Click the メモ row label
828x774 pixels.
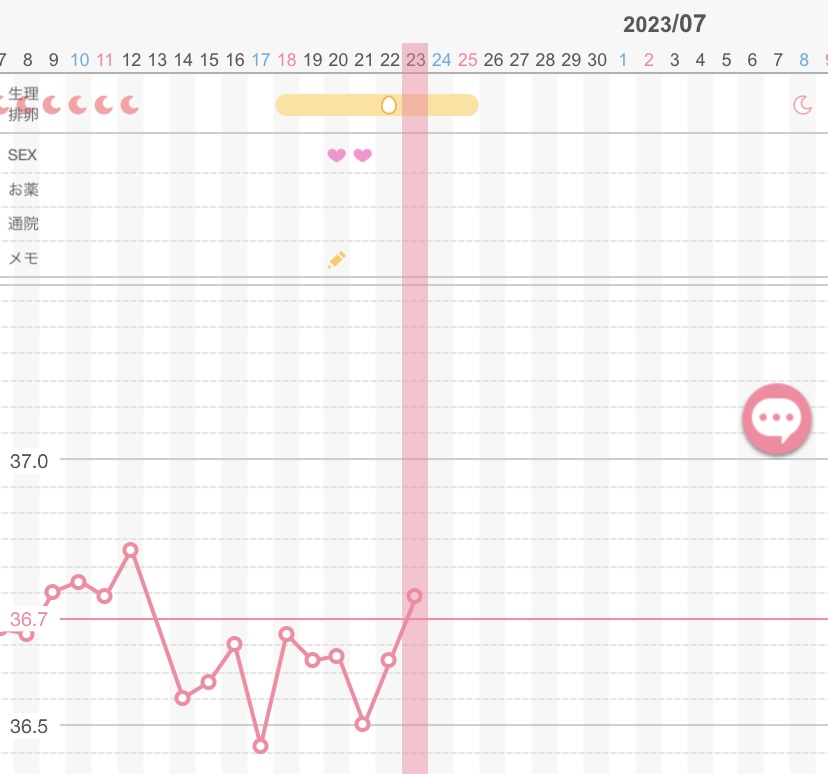tap(23, 258)
